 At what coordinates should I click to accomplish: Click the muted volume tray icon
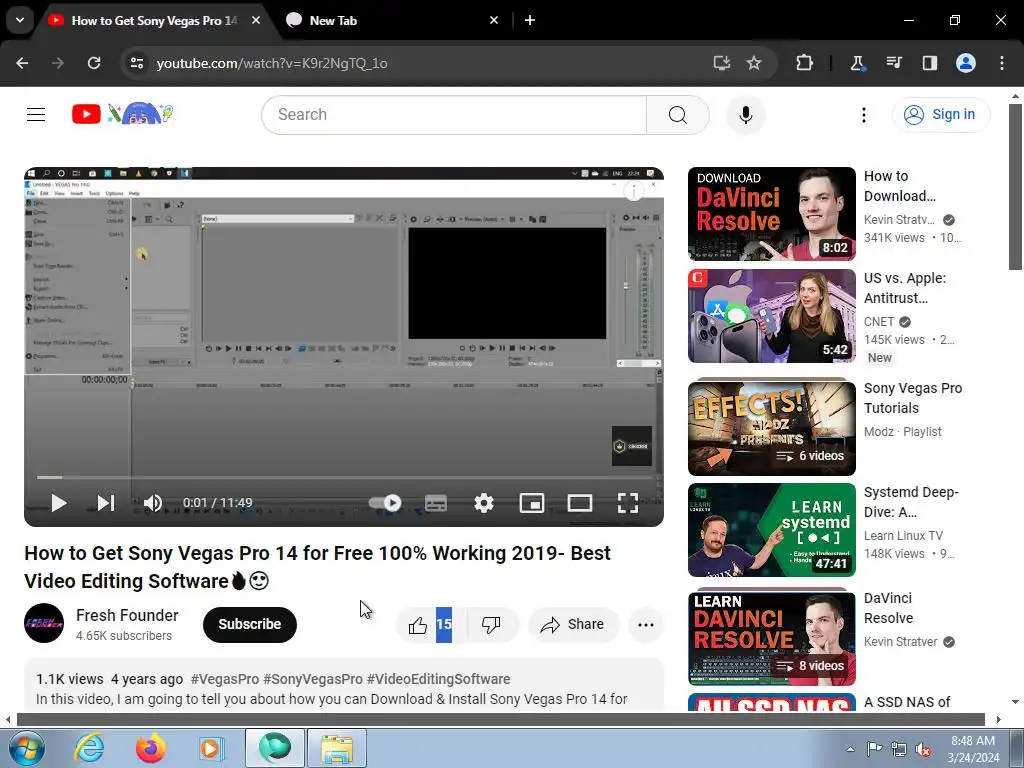(923, 749)
